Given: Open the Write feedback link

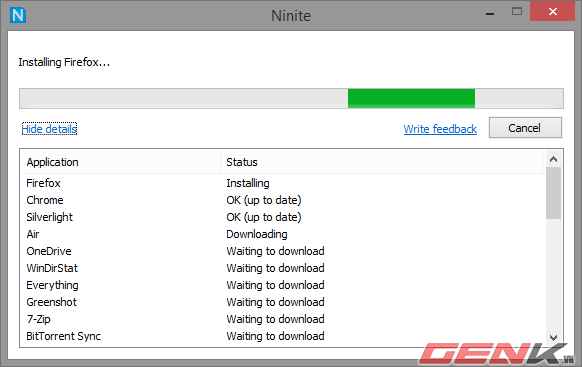Looking at the screenshot, I should tap(440, 129).
